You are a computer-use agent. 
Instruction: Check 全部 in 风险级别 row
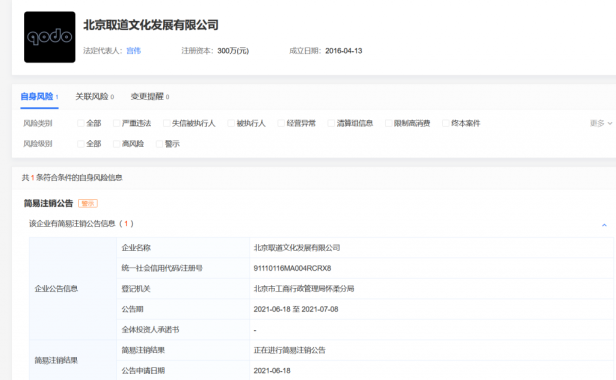[x=81, y=144]
